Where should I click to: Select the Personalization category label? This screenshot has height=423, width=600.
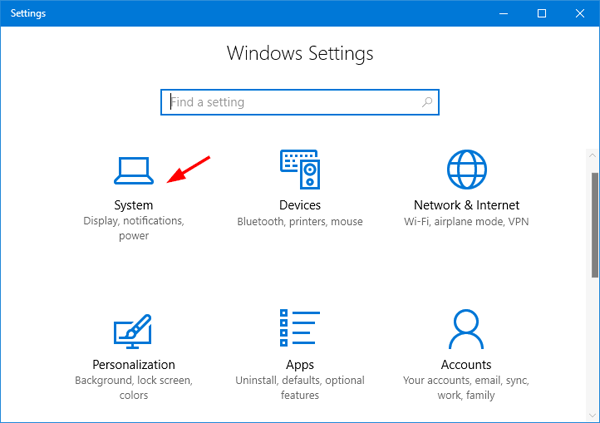click(x=133, y=365)
